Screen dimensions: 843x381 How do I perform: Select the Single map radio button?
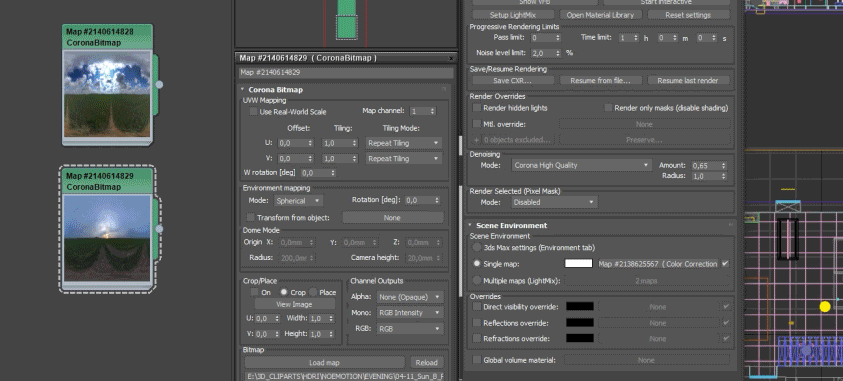[476, 264]
